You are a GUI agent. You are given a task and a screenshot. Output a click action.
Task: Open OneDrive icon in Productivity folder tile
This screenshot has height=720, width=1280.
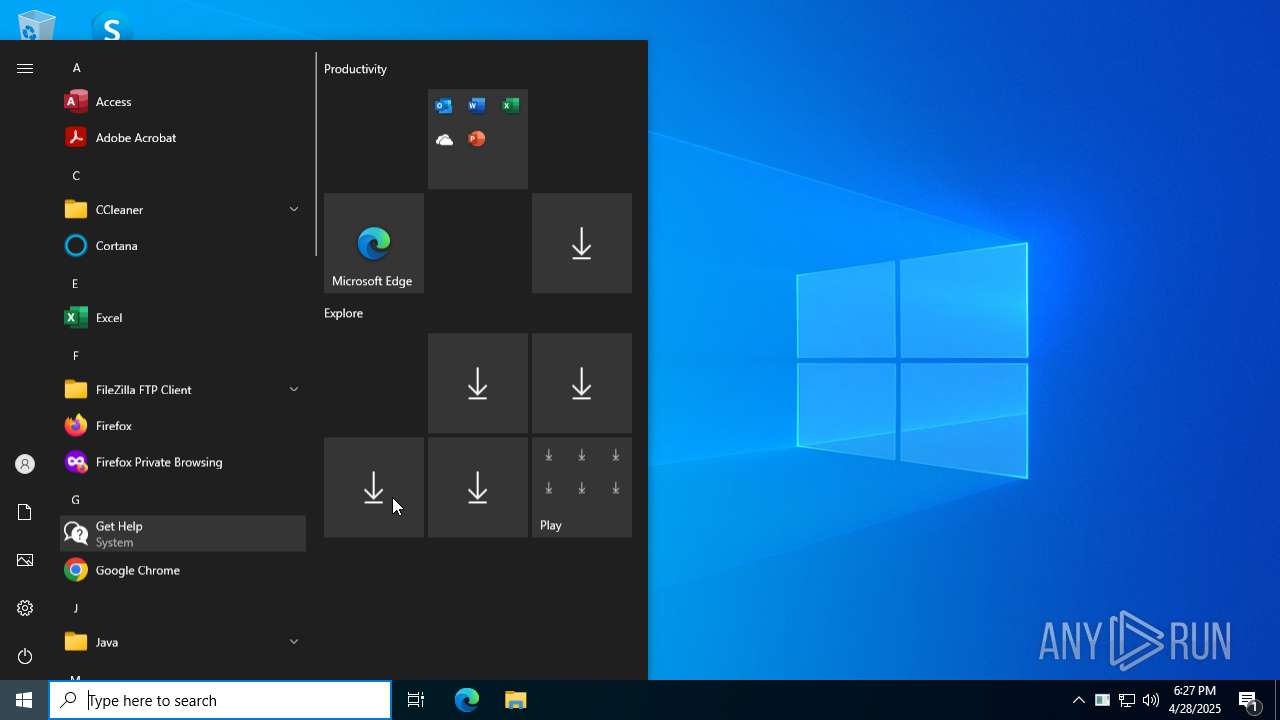444,139
